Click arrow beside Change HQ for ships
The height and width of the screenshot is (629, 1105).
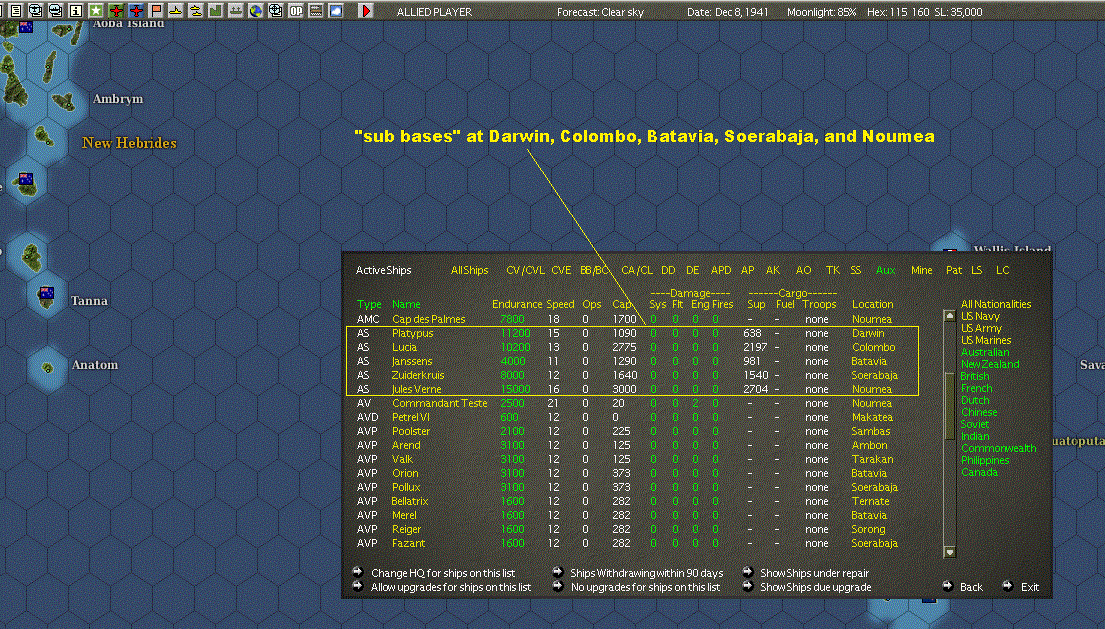click(x=357, y=572)
